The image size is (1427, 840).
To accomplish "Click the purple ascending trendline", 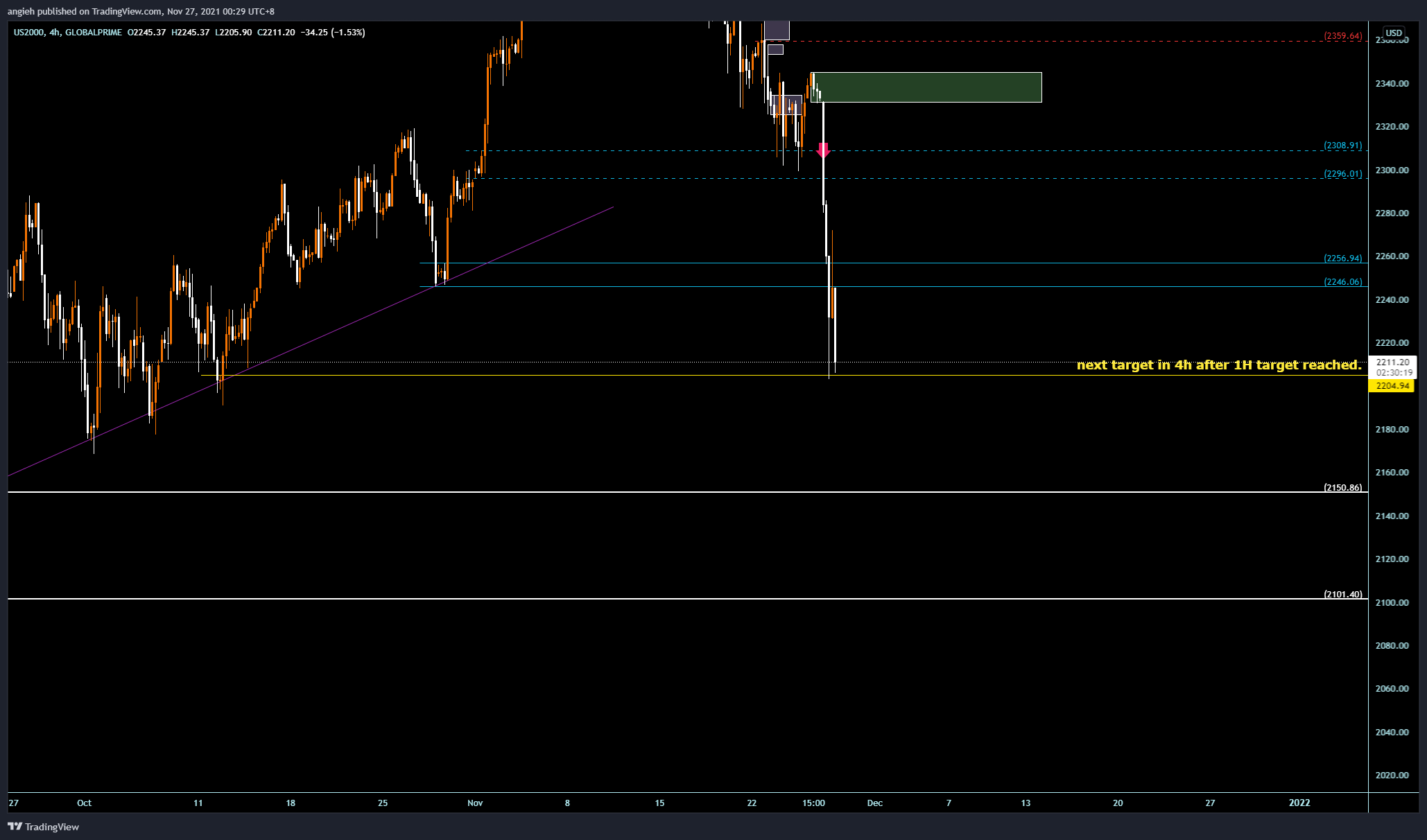I will [311, 341].
